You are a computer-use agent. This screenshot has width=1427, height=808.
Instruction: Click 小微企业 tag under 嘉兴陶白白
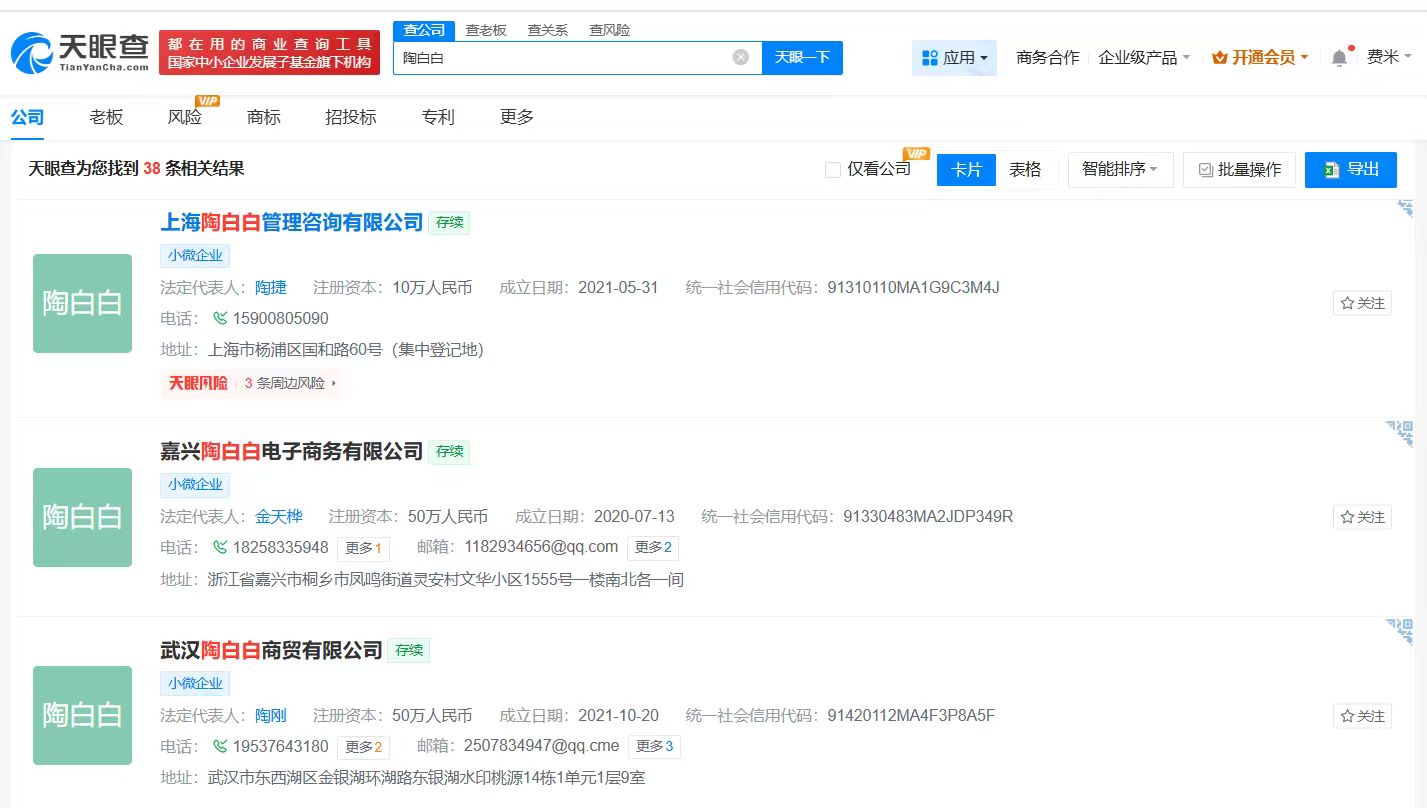click(195, 484)
